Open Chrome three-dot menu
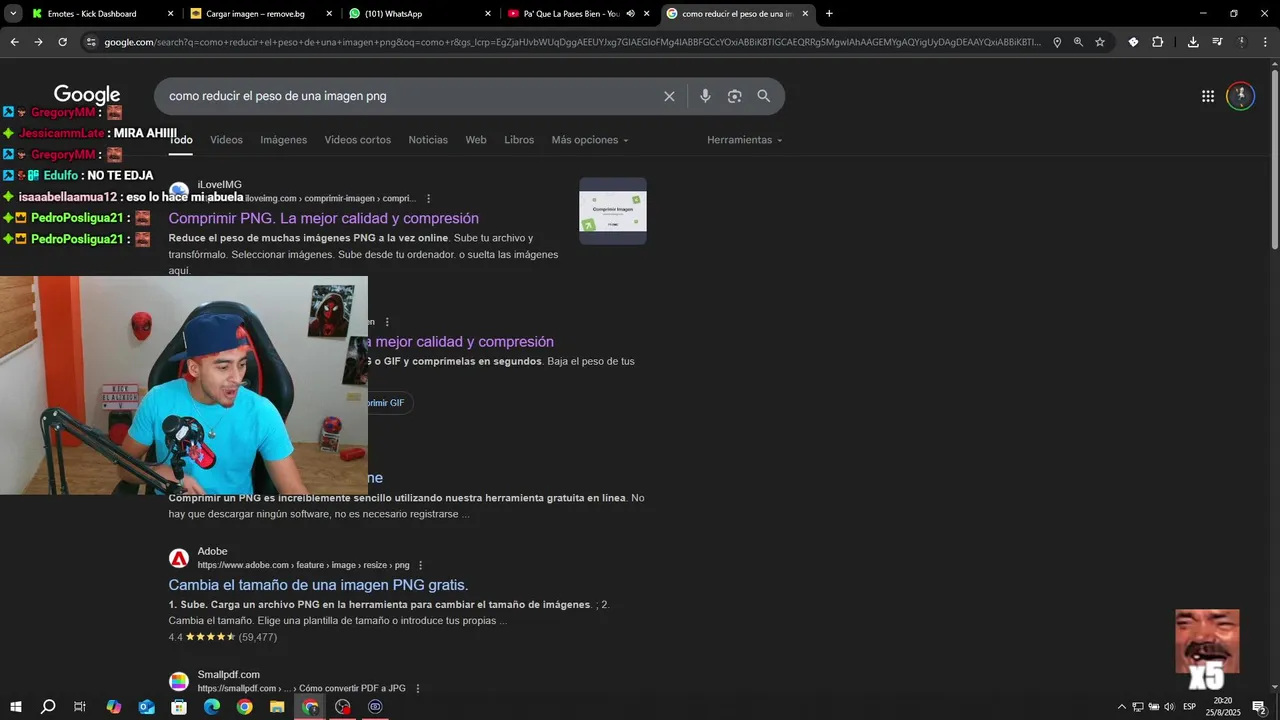The width and height of the screenshot is (1280, 720). [x=1265, y=42]
